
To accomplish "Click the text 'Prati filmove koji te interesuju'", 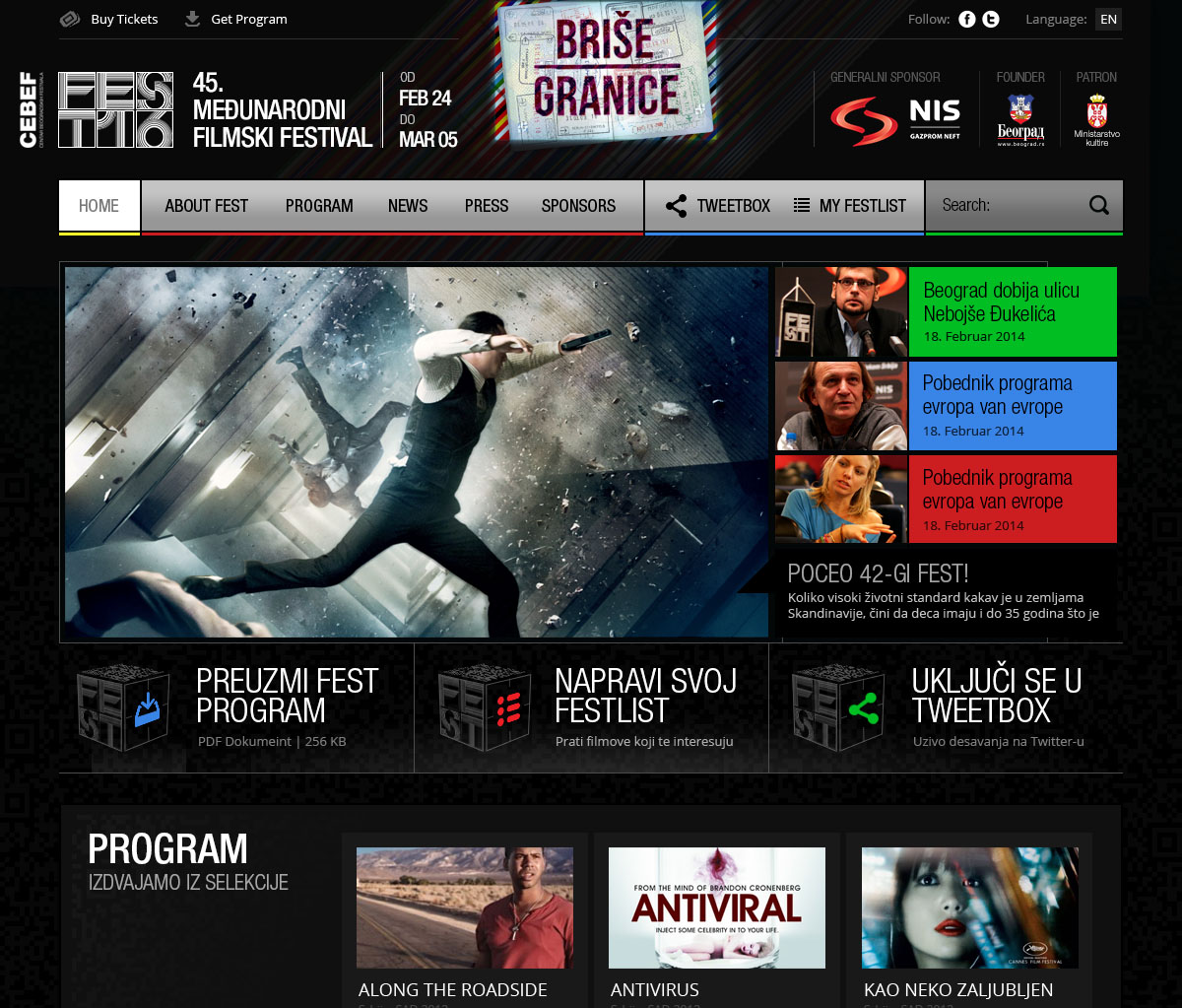I will coord(644,741).
